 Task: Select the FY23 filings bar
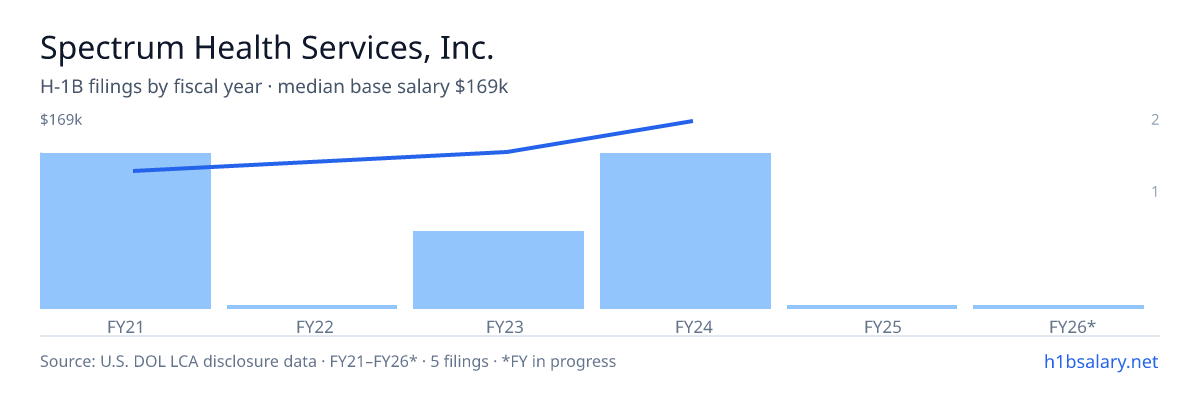coord(498,270)
